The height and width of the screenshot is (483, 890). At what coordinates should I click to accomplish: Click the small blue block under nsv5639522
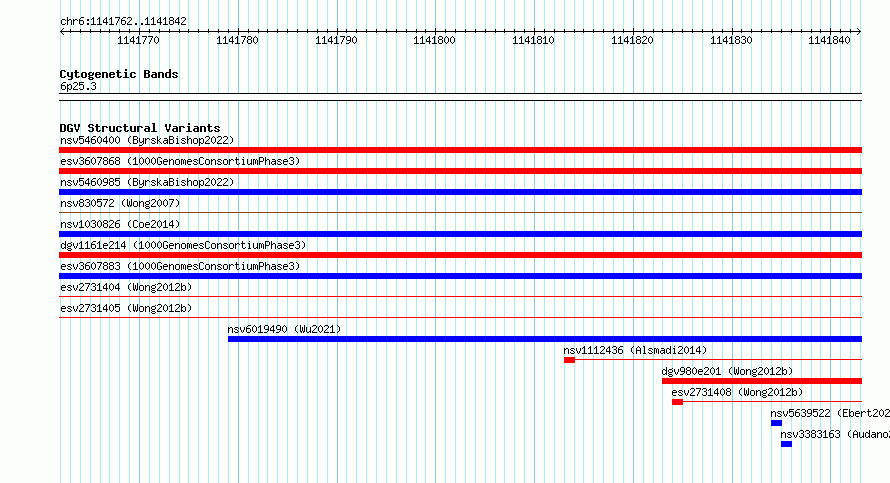point(776,423)
